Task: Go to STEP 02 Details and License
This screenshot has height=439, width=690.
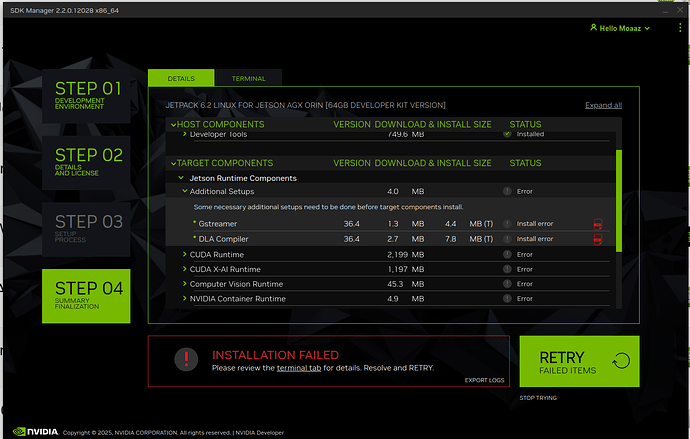Action: 86,163
